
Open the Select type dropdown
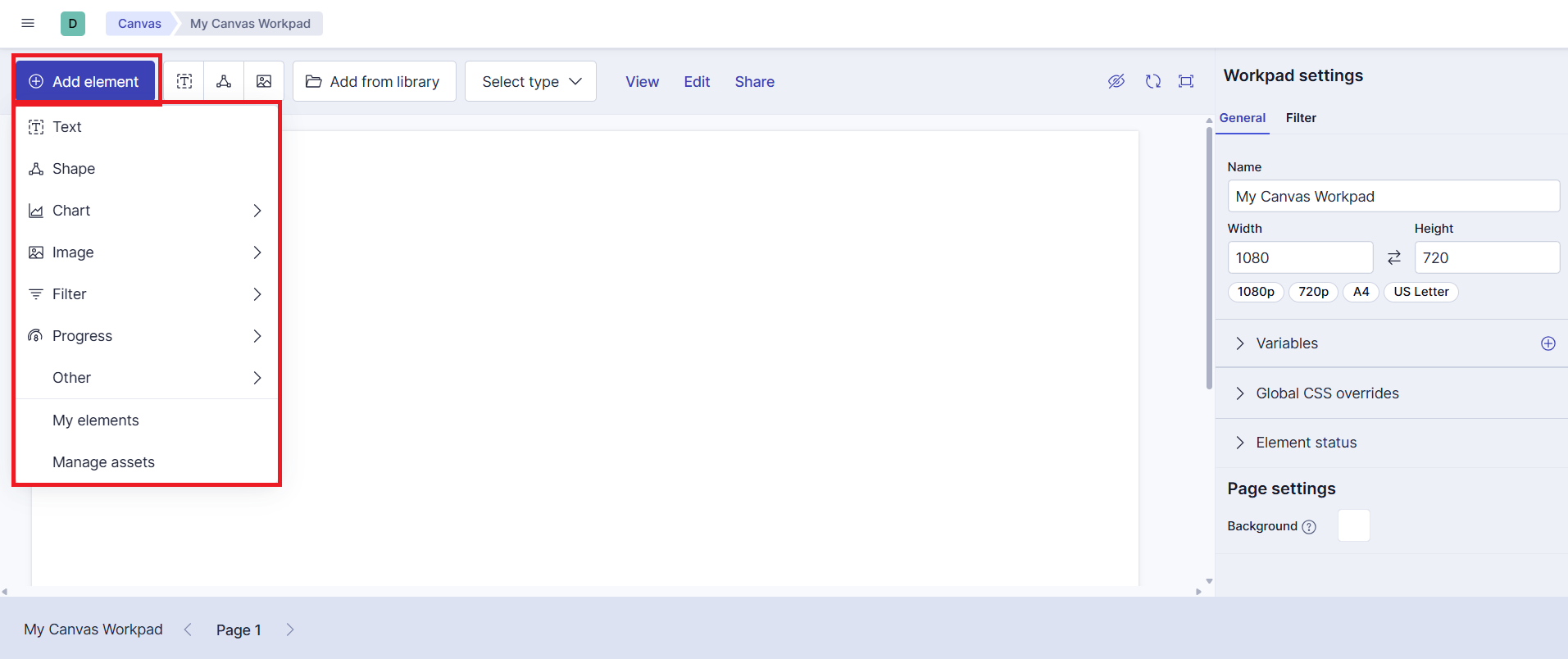click(x=530, y=81)
